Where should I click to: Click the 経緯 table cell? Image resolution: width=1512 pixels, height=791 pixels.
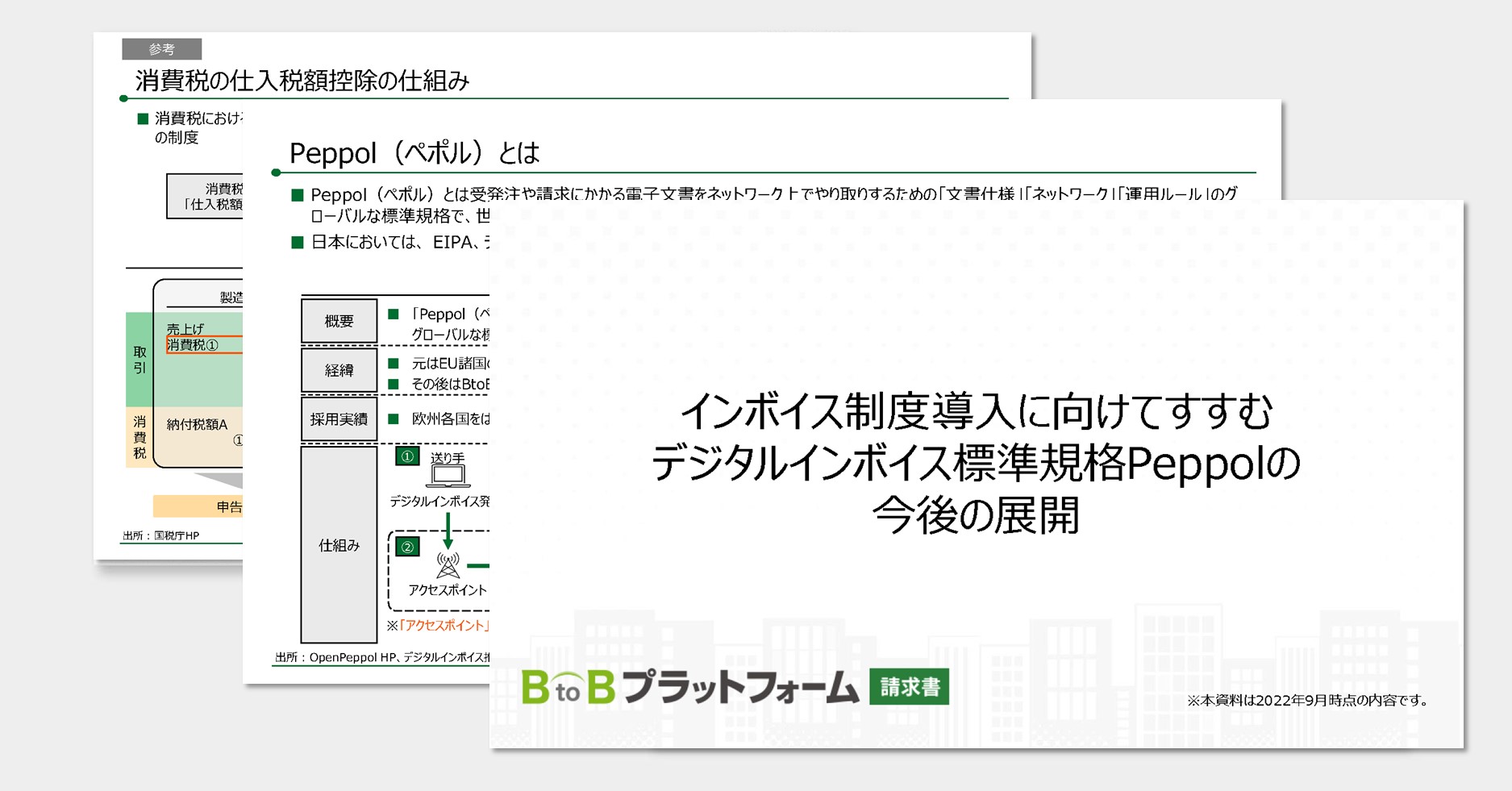coord(339,370)
